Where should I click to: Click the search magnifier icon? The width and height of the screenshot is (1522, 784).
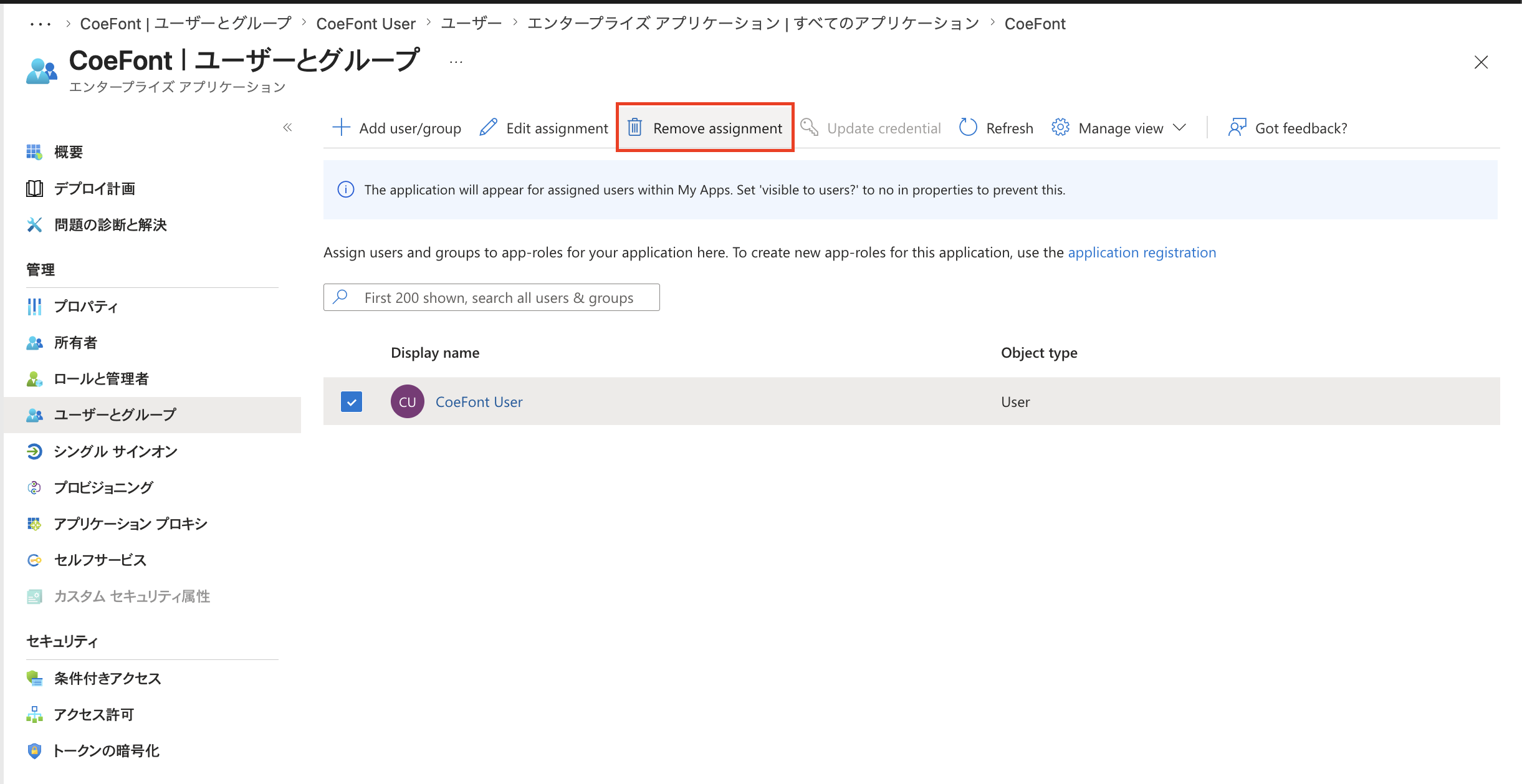coord(340,297)
